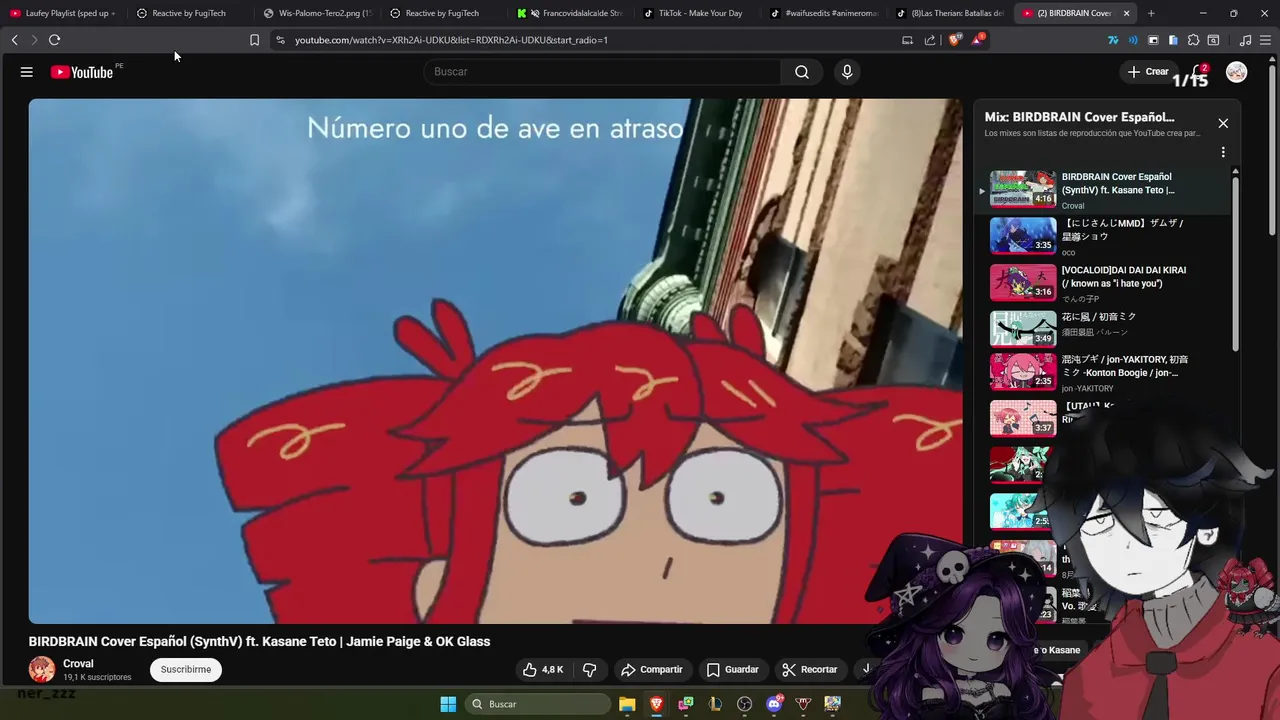Open League of Legends taskbar icon
1280x720 pixels.
[x=715, y=704]
